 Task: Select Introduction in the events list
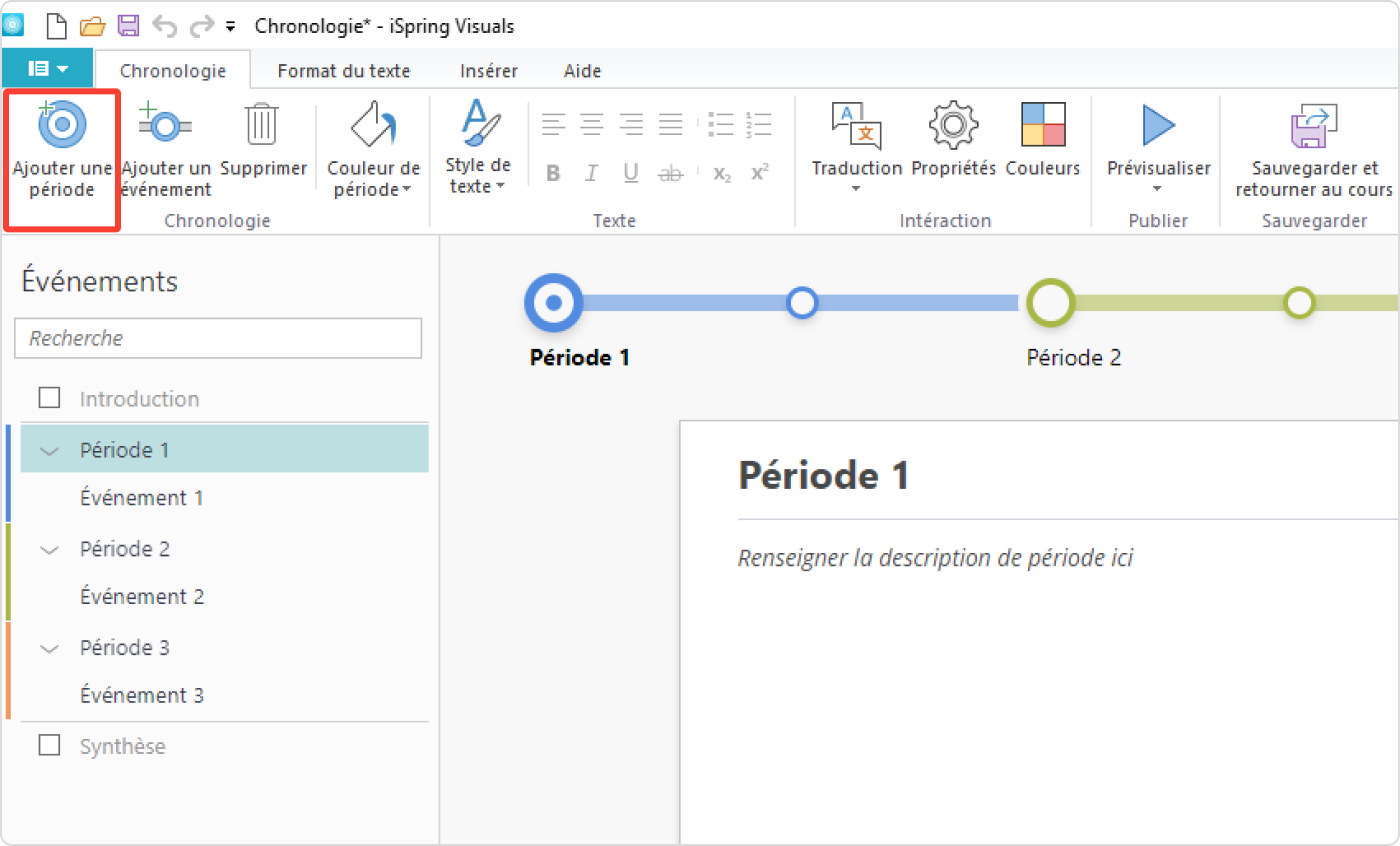click(x=139, y=399)
